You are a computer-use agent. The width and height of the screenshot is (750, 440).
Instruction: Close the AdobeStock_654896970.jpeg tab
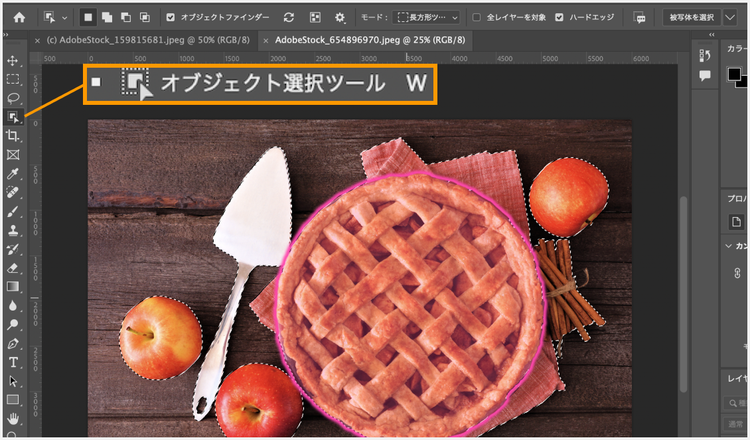[266, 41]
